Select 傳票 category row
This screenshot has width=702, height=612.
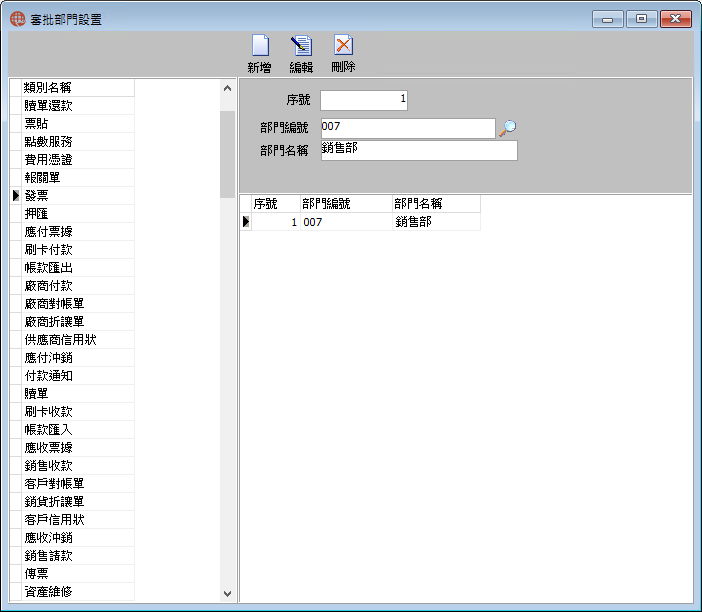[x=78, y=573]
